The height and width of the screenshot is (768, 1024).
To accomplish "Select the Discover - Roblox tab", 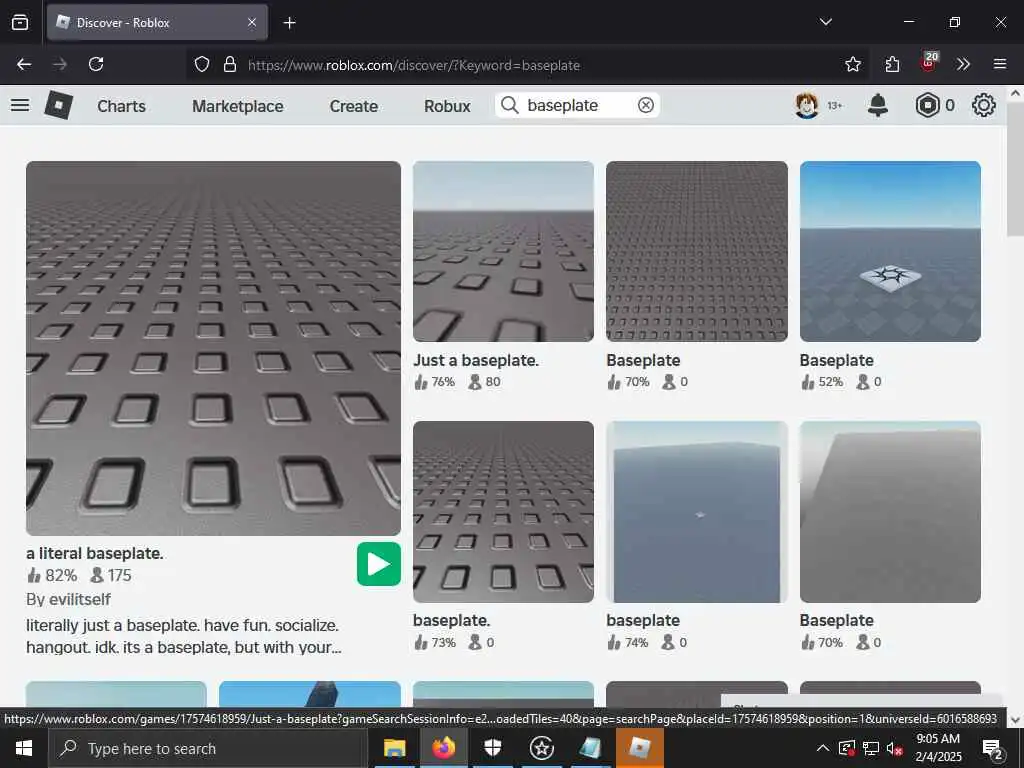I will [157, 22].
